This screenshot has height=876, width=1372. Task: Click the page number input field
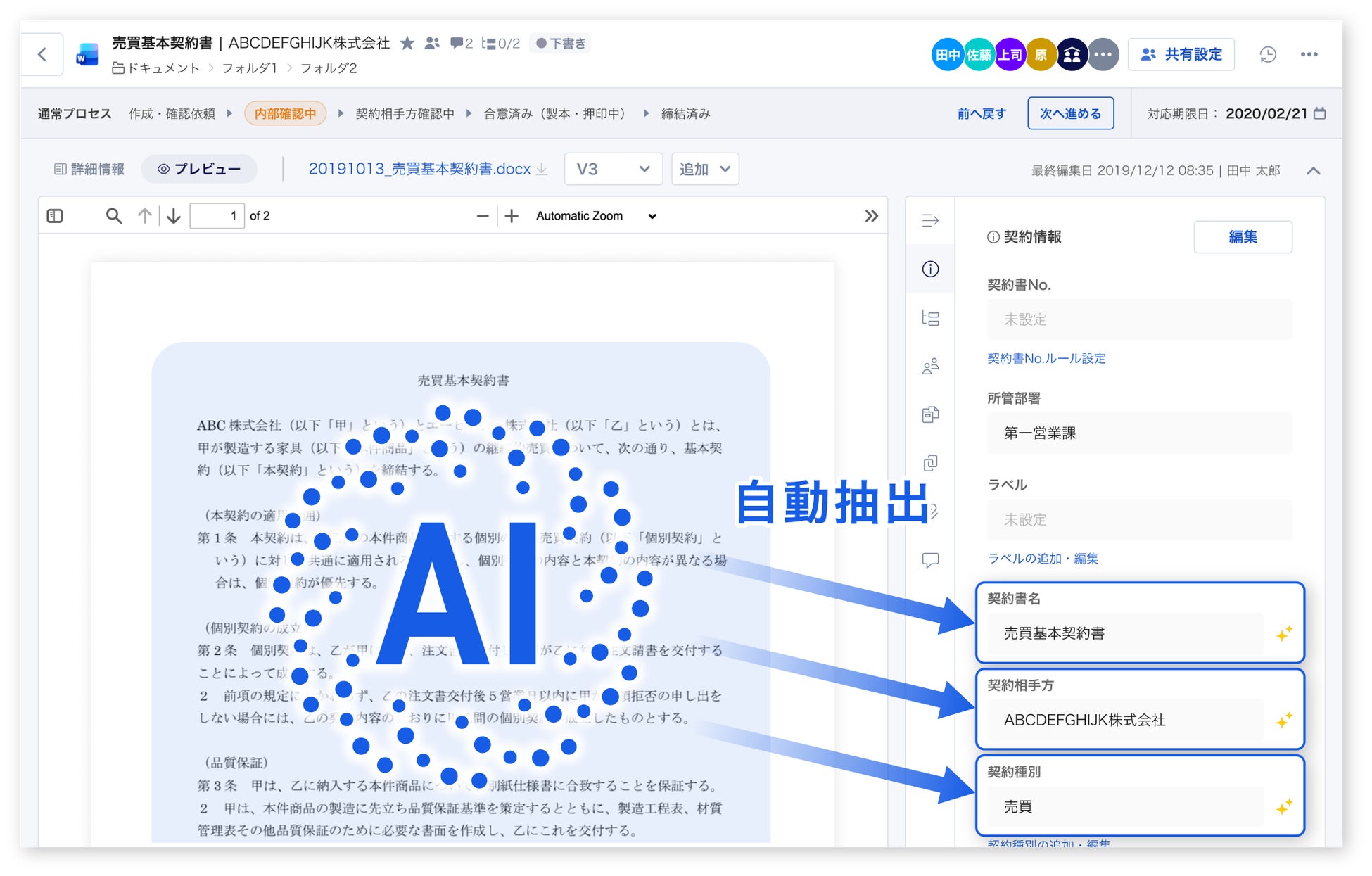coord(217,216)
